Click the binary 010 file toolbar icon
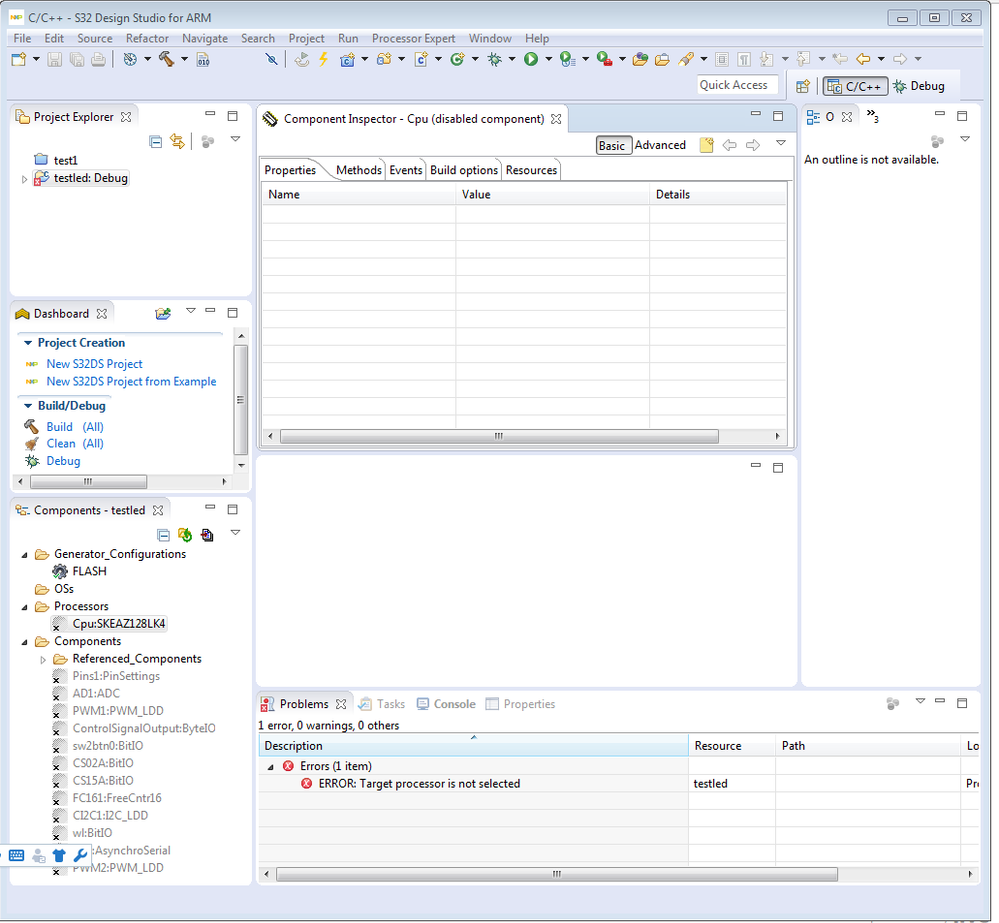 point(203,59)
